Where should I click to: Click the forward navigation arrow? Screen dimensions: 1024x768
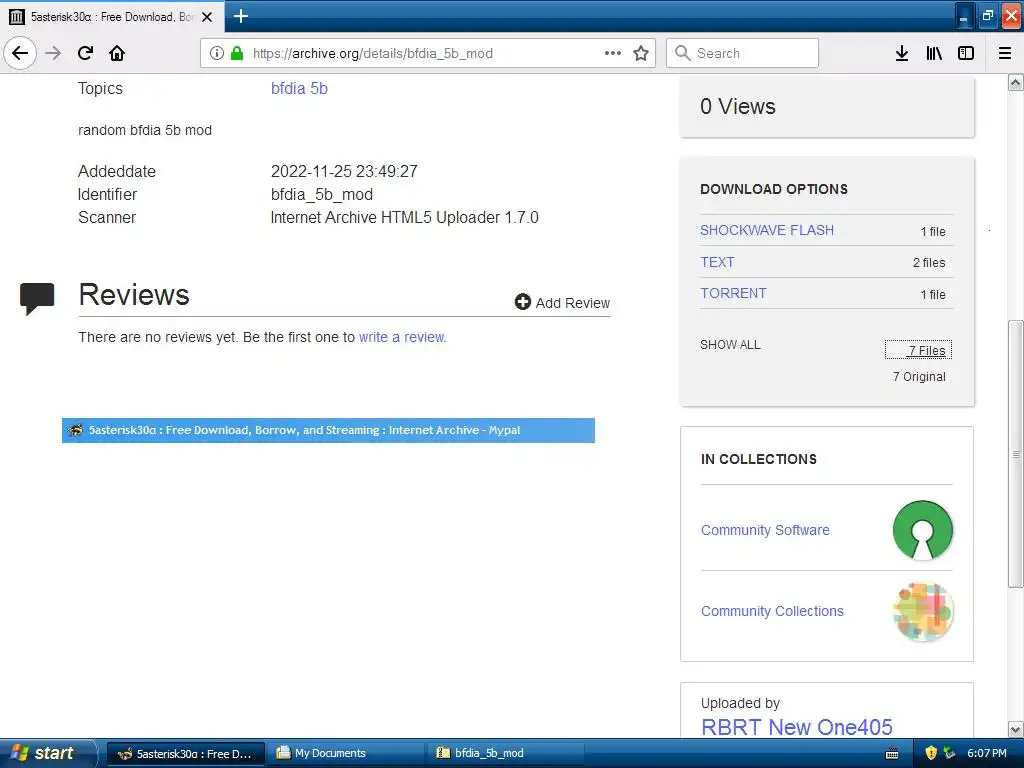click(x=53, y=53)
